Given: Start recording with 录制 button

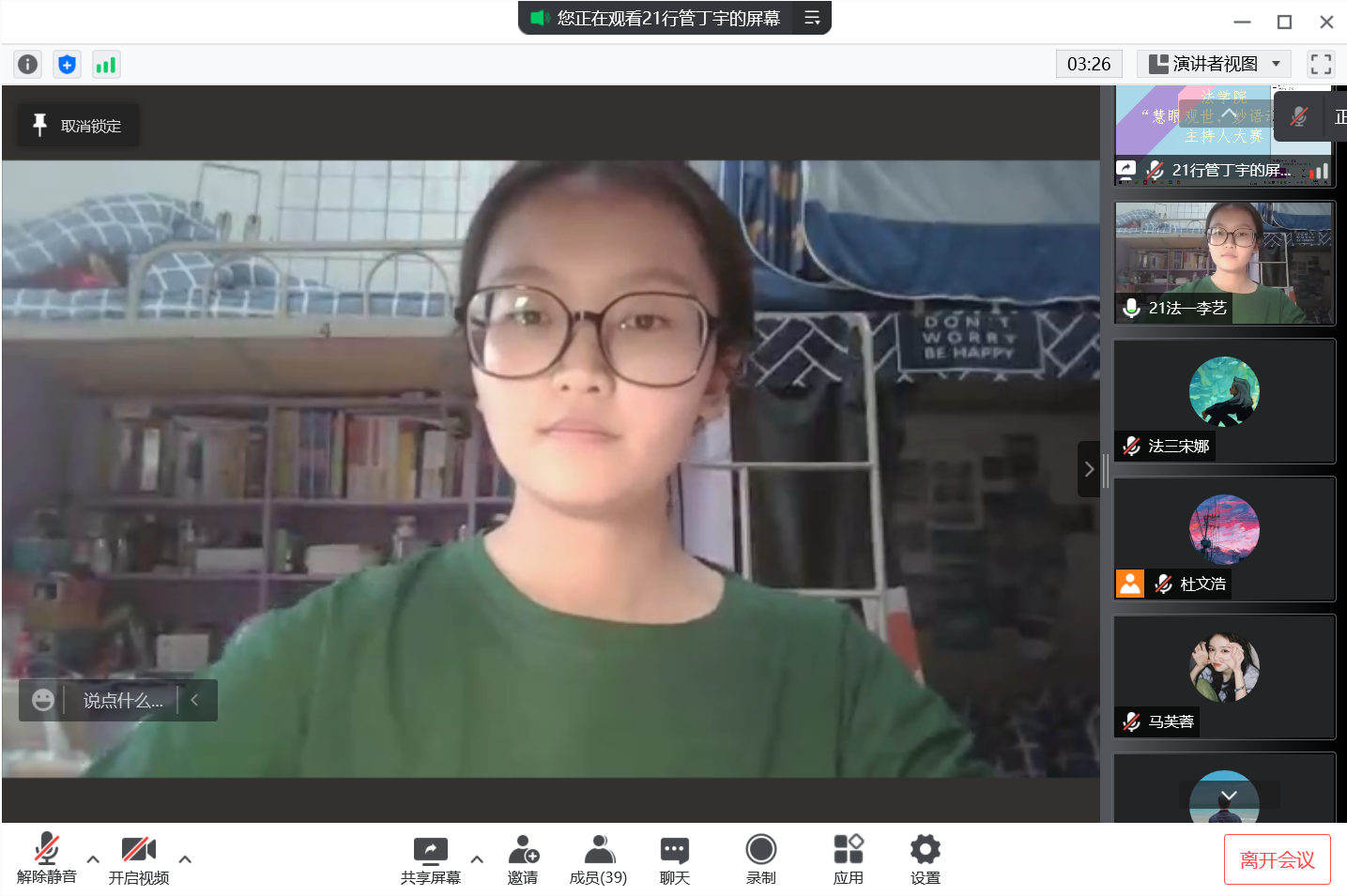Looking at the screenshot, I should pos(760,859).
